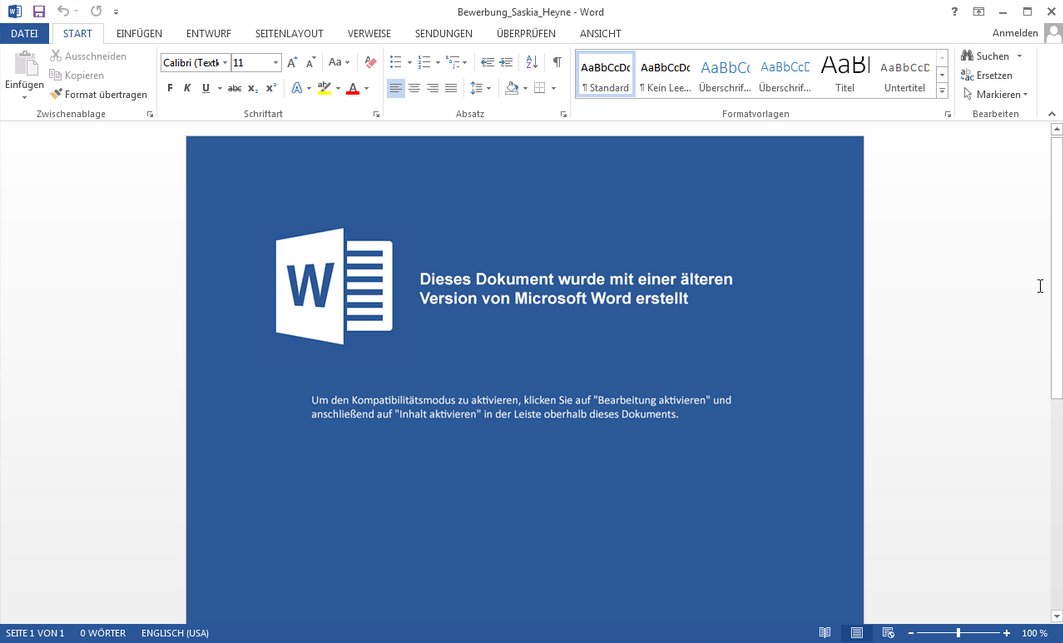
Task: Open the font size dropdown
Action: tap(276, 62)
